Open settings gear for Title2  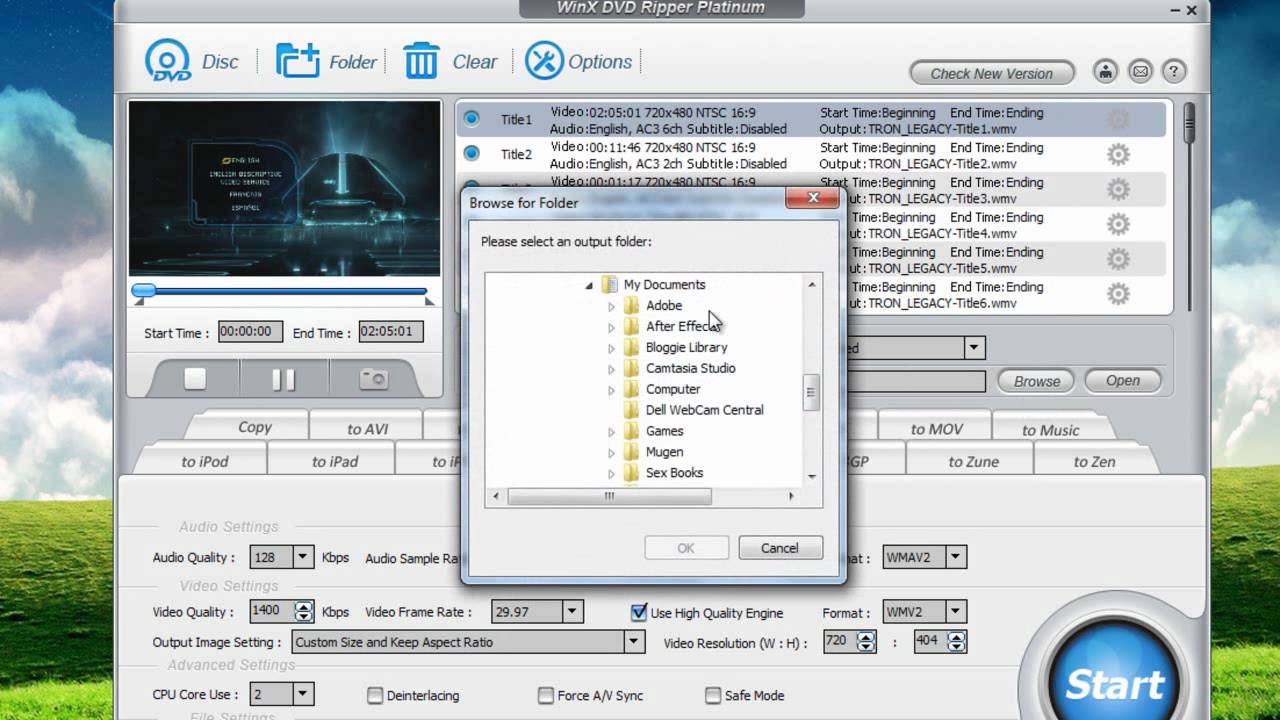tap(1118, 155)
